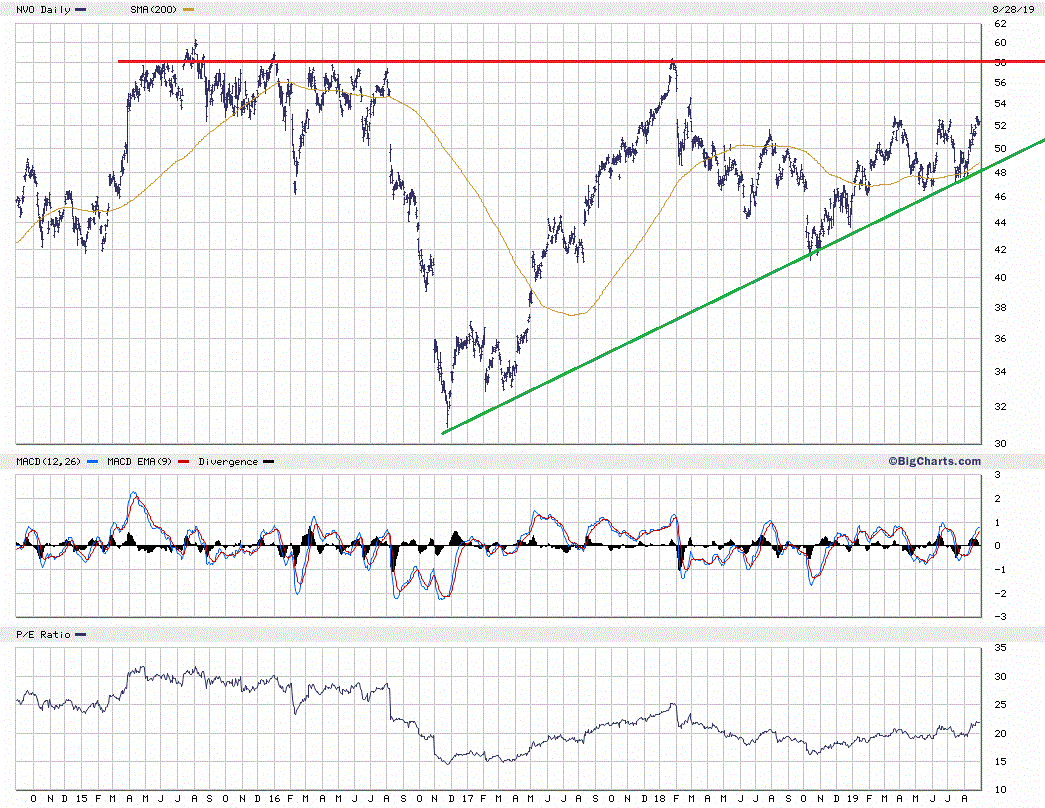Click the red MACD EMA(9) legend swatch
This screenshot has height=808, width=1045.
pyautogui.click(x=183, y=461)
